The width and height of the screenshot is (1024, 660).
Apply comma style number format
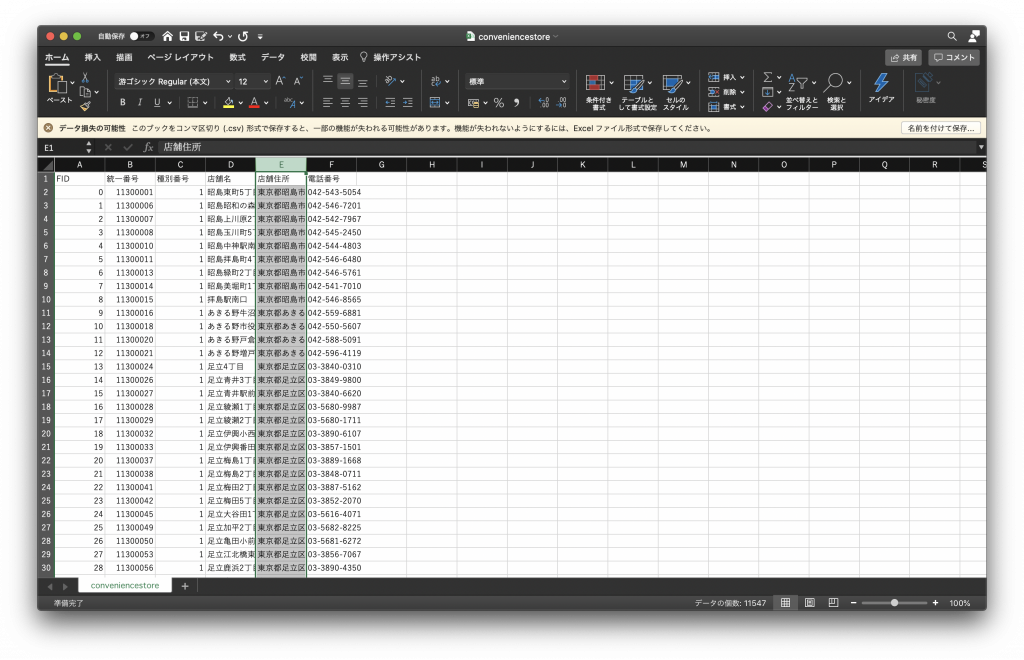(517, 102)
